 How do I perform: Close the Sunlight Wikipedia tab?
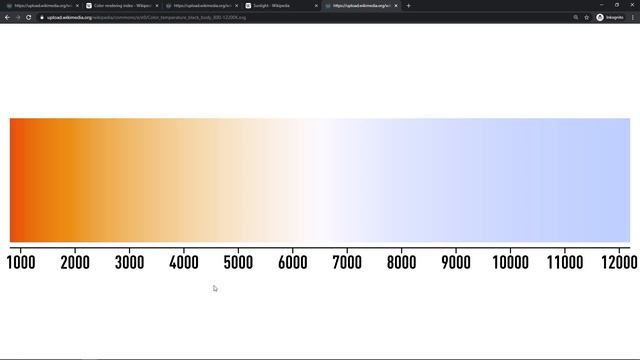[x=316, y=6]
